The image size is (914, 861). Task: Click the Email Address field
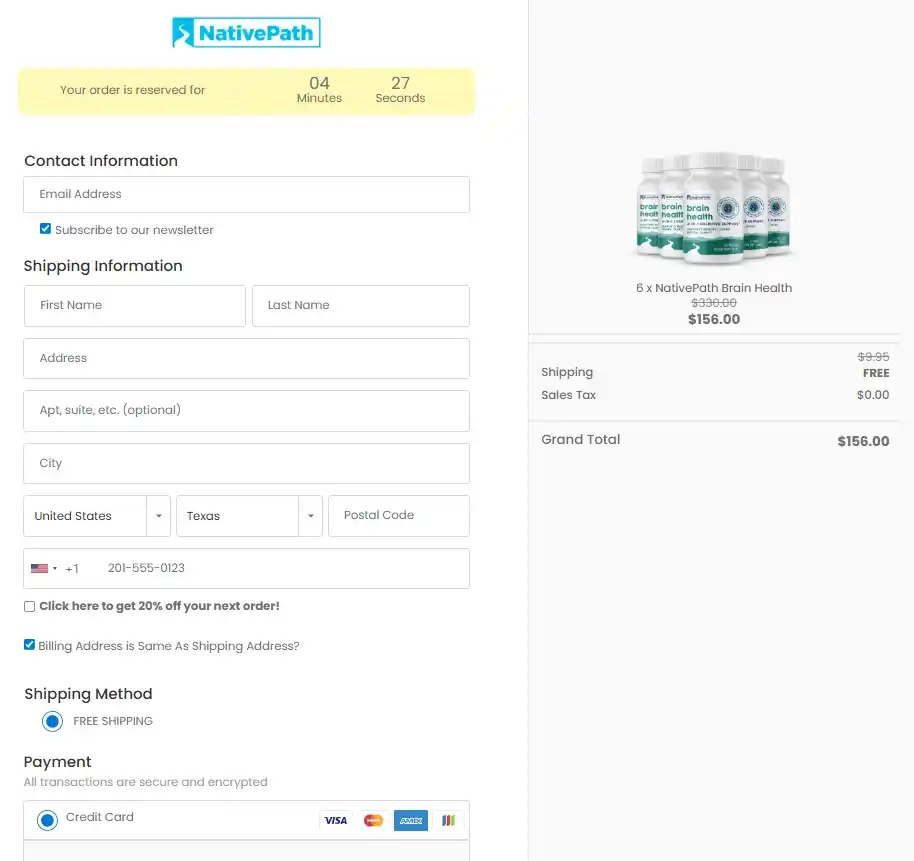246,194
